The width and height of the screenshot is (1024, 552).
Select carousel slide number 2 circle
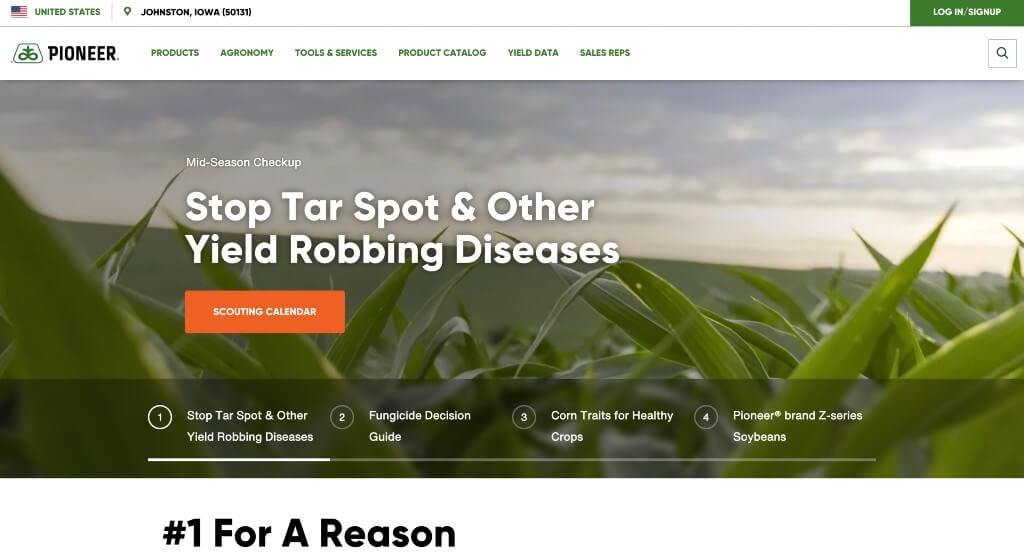pos(342,417)
